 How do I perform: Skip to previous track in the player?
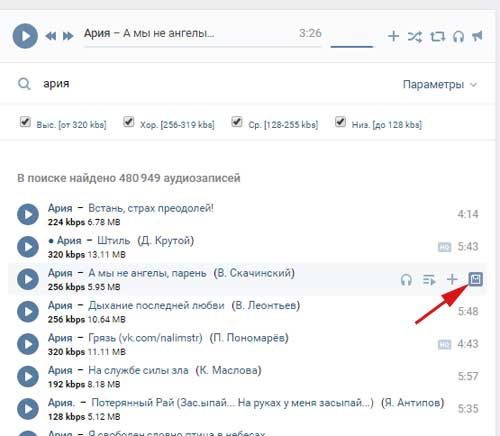pos(51,36)
